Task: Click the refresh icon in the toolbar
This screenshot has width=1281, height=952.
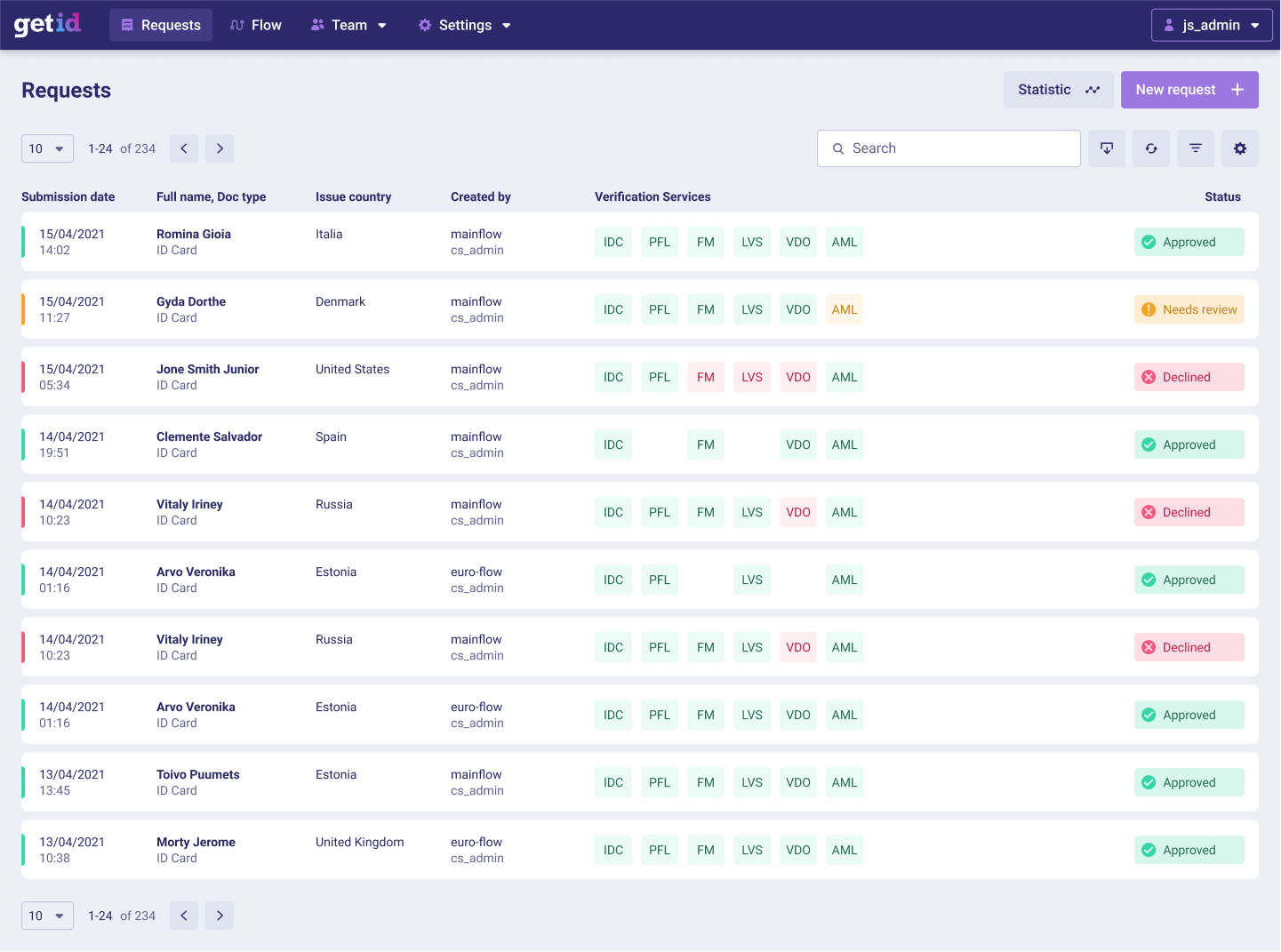Action: [x=1151, y=148]
